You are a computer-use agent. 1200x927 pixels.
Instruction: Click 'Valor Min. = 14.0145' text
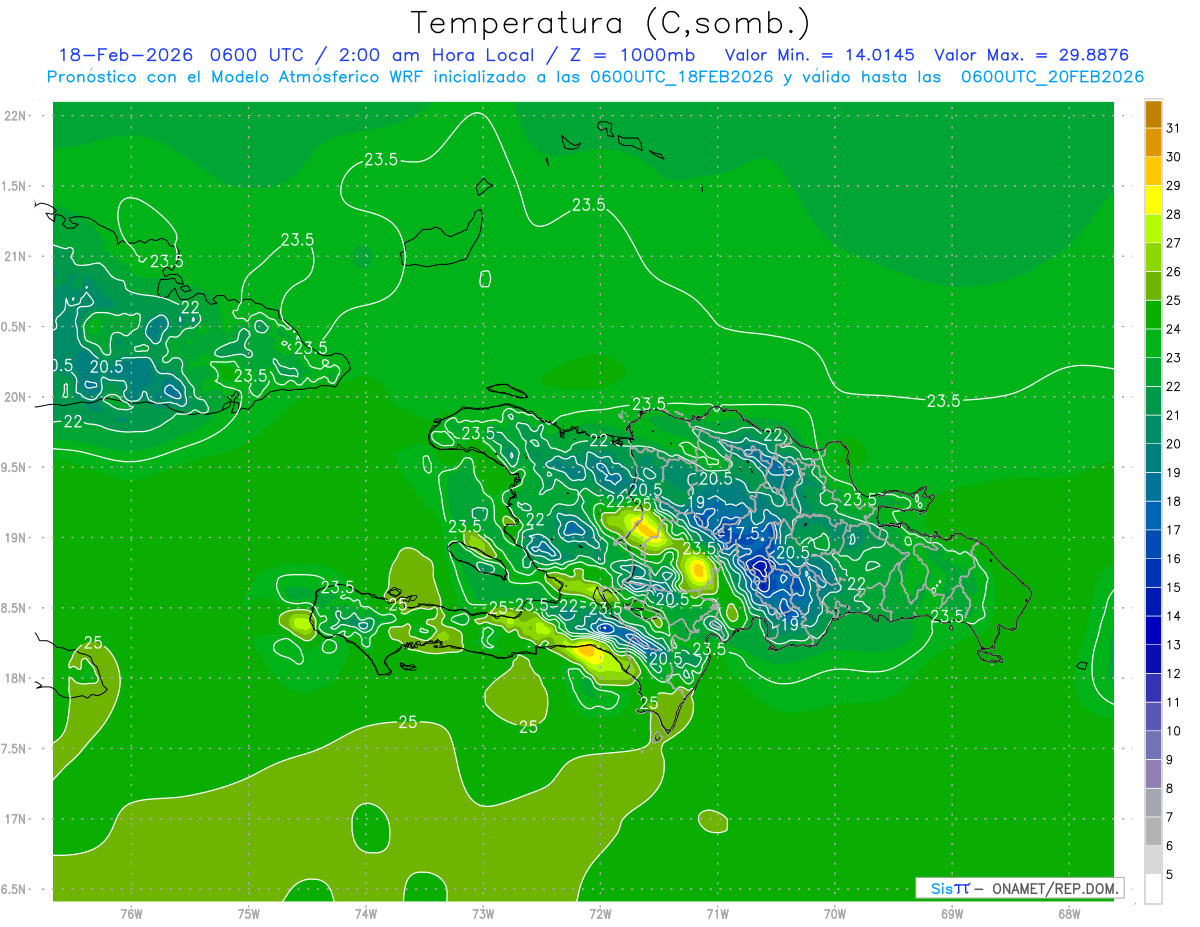pos(819,56)
